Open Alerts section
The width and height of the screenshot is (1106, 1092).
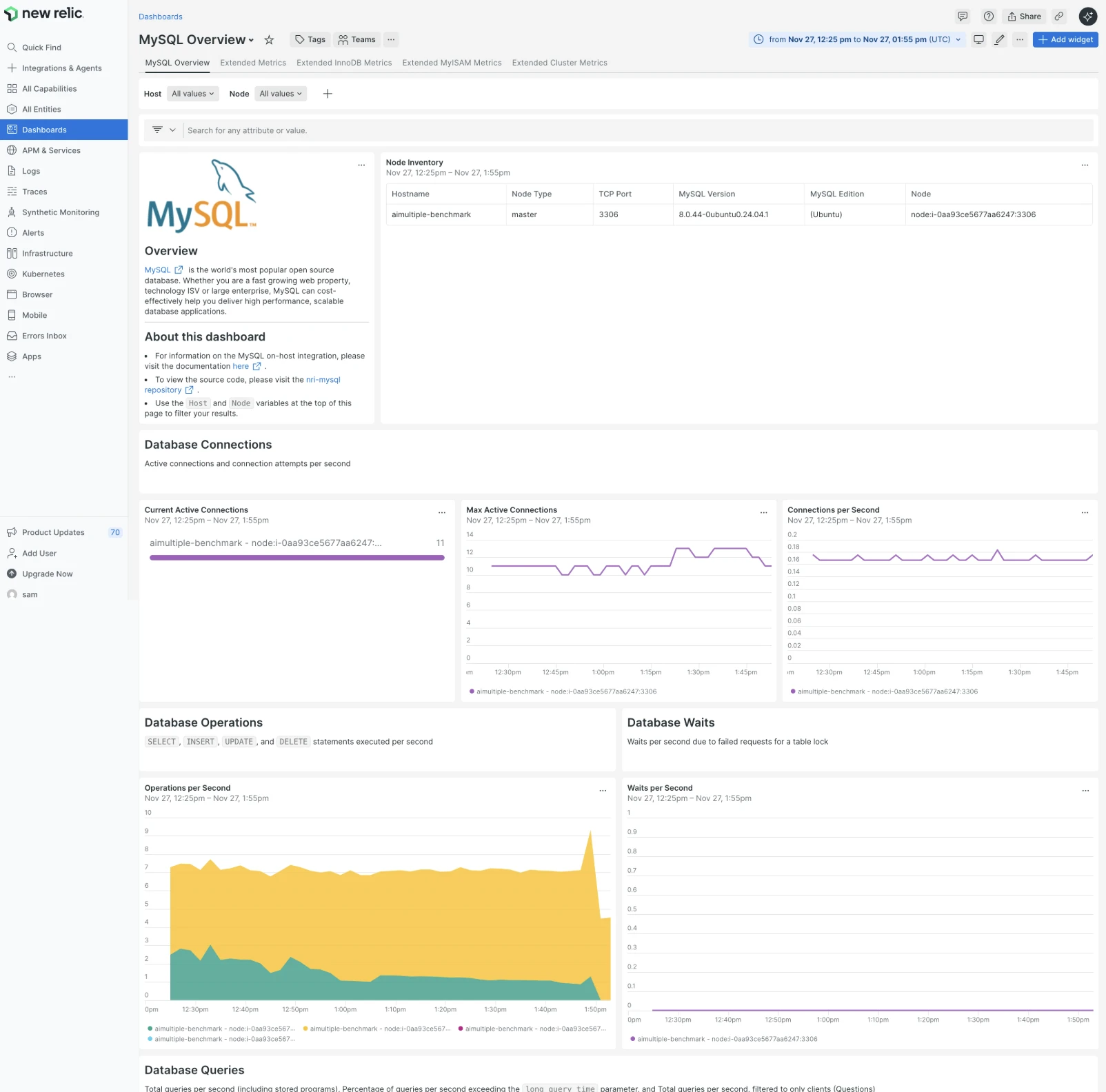pyautogui.click(x=33, y=233)
